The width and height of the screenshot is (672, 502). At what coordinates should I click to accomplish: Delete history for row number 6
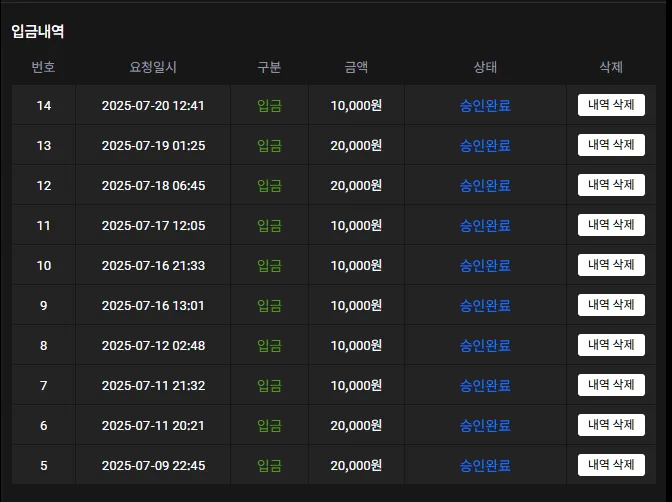coord(611,425)
